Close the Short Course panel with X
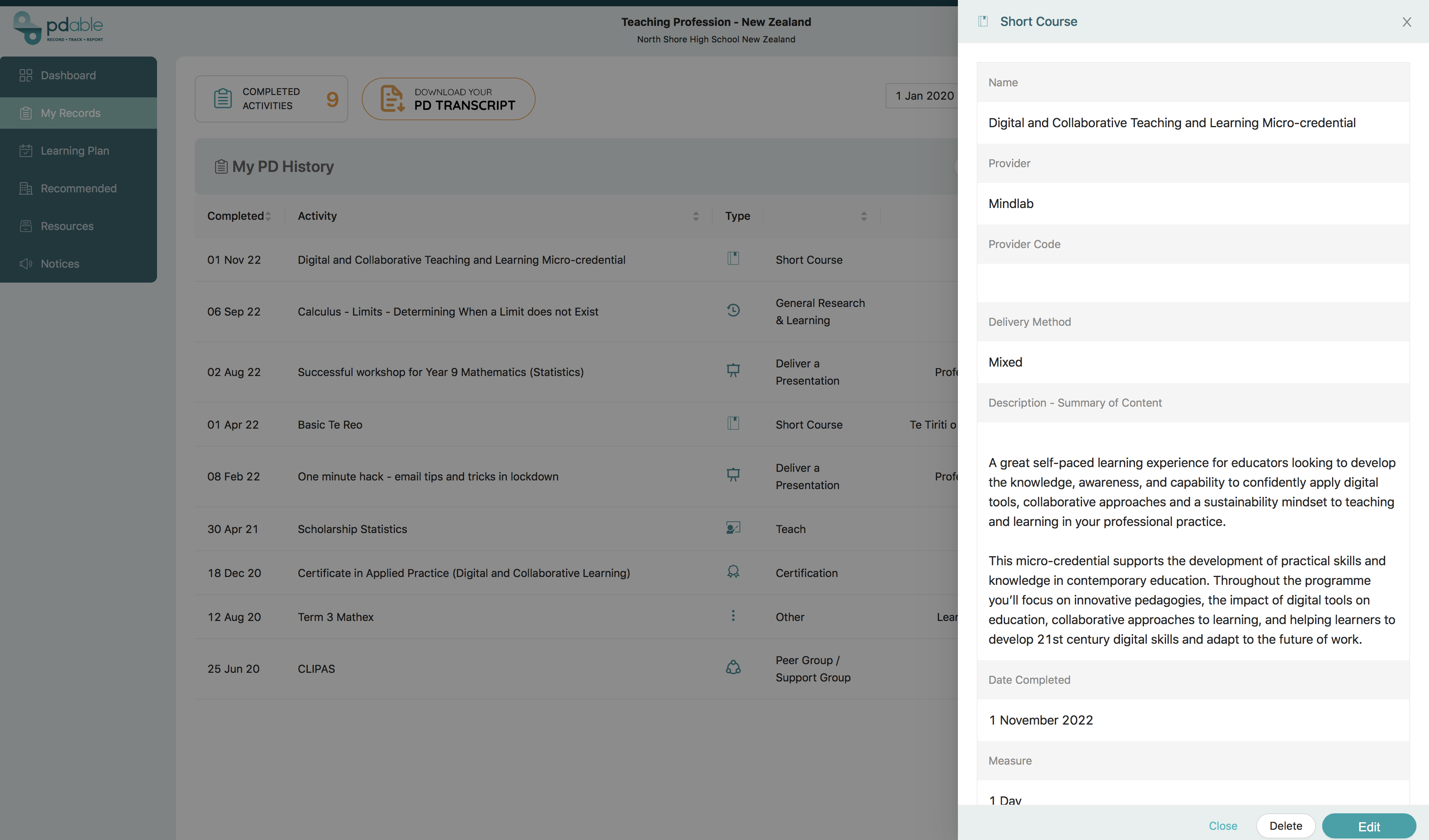 pos(1407,22)
